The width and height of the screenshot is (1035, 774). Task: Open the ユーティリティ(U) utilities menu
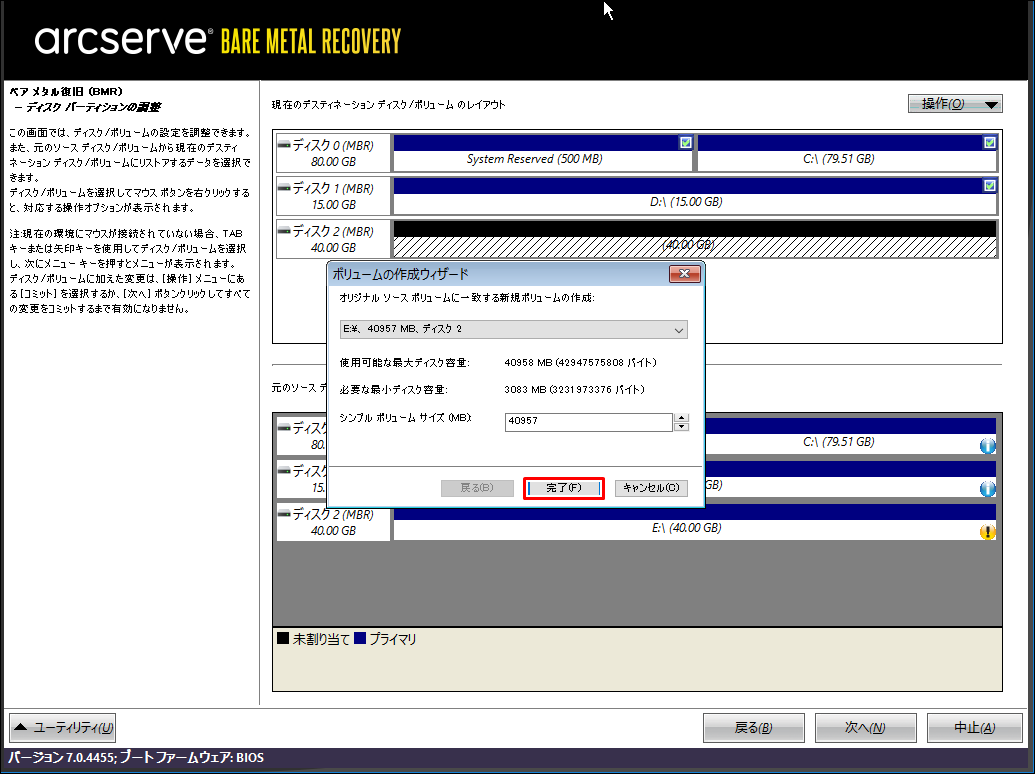click(63, 727)
